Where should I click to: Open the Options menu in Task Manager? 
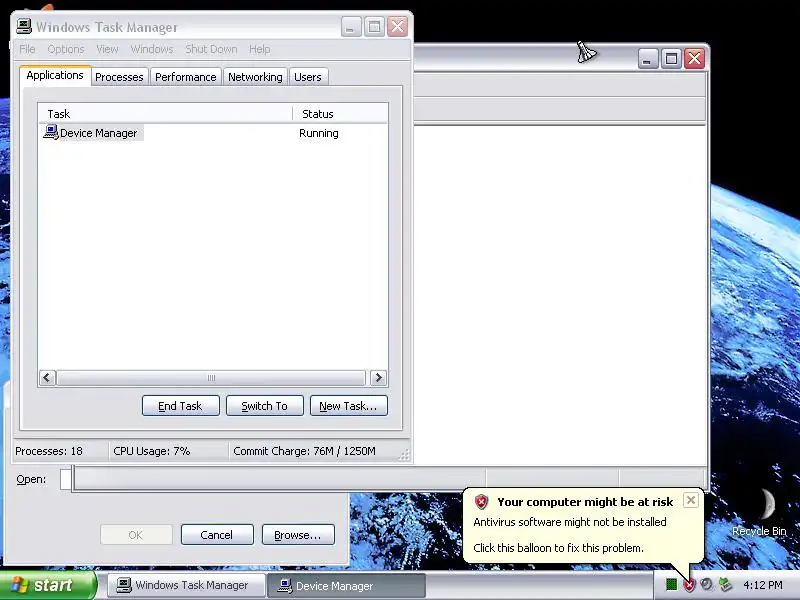point(66,49)
